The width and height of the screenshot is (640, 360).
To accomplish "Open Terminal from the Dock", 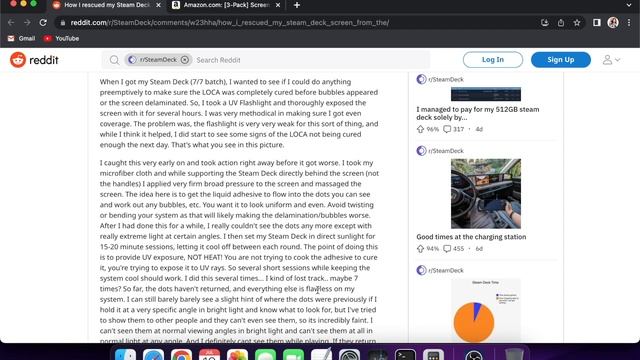I will (405, 354).
